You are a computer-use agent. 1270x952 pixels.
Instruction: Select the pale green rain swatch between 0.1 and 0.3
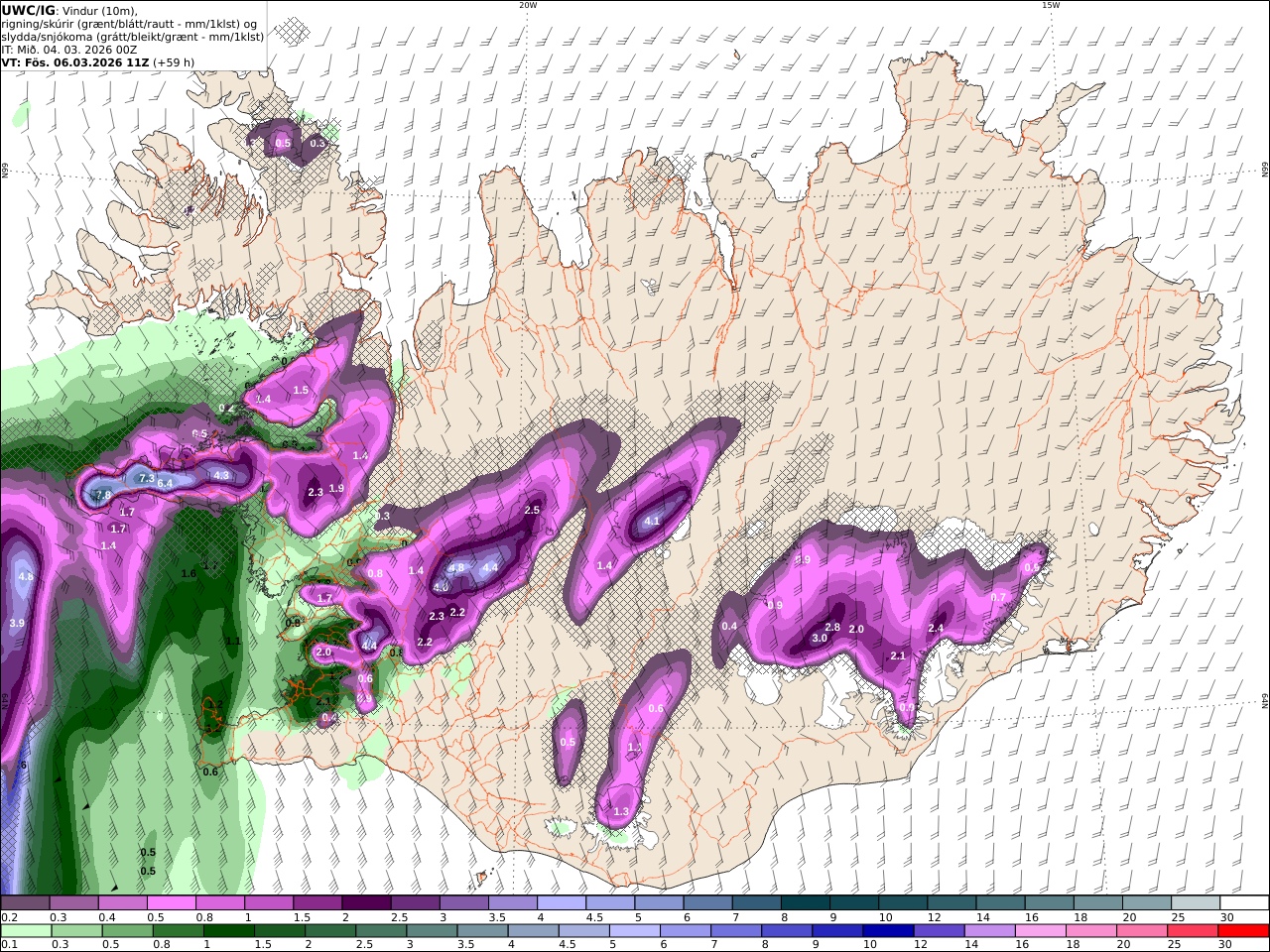[x=25, y=931]
